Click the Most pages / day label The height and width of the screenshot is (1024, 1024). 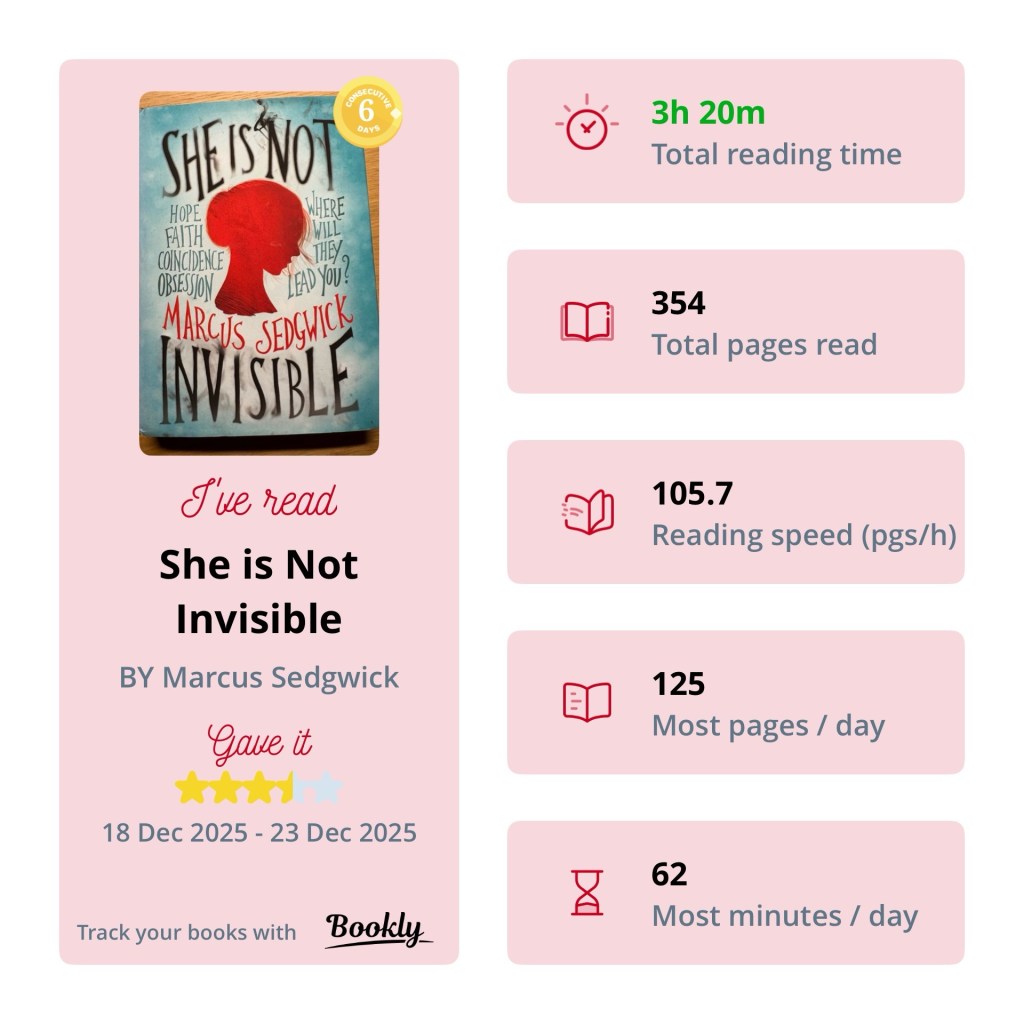[x=768, y=726]
